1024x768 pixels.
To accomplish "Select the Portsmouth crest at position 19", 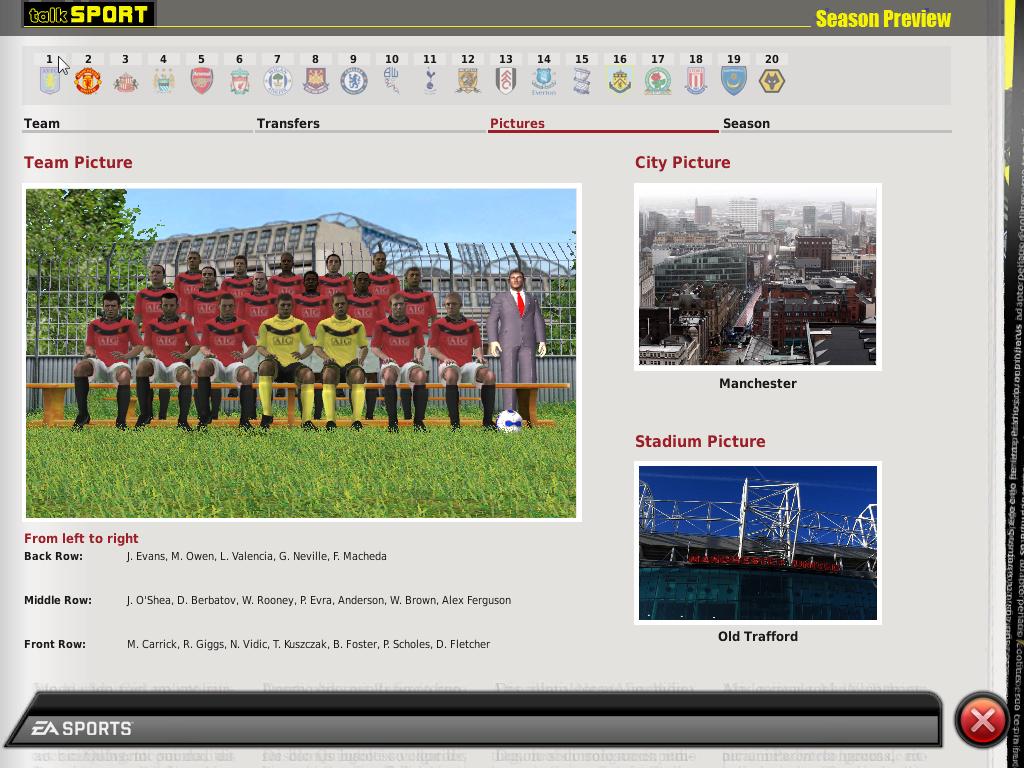I will 733,81.
